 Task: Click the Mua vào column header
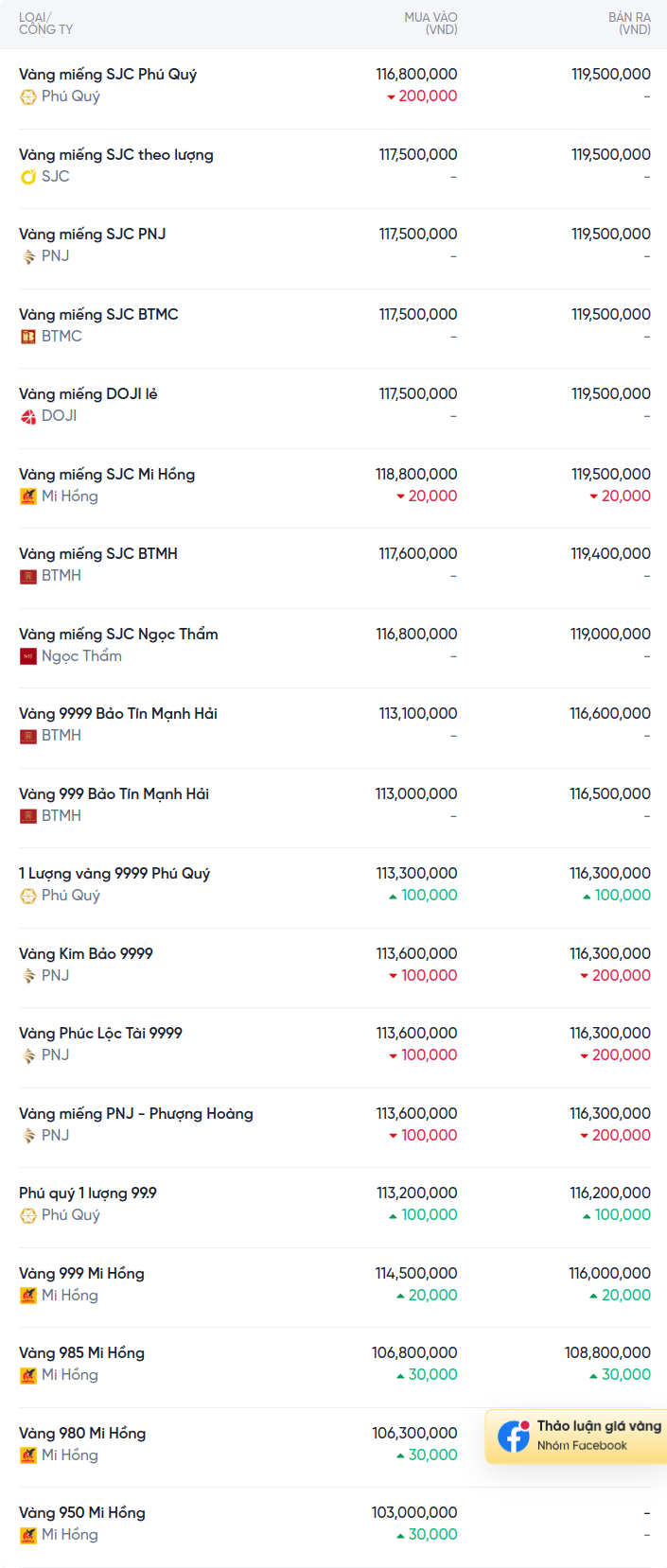(x=430, y=23)
